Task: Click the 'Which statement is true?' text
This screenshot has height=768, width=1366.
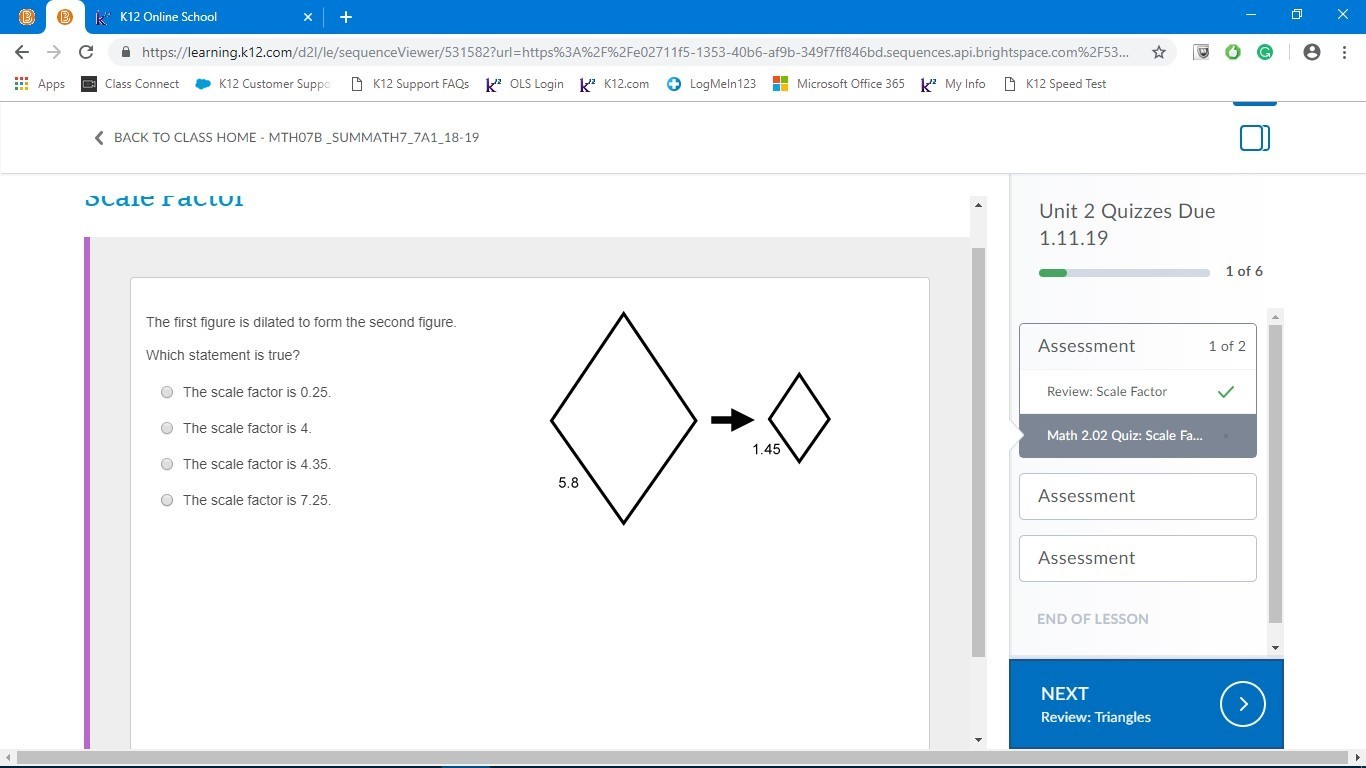Action: click(x=223, y=355)
